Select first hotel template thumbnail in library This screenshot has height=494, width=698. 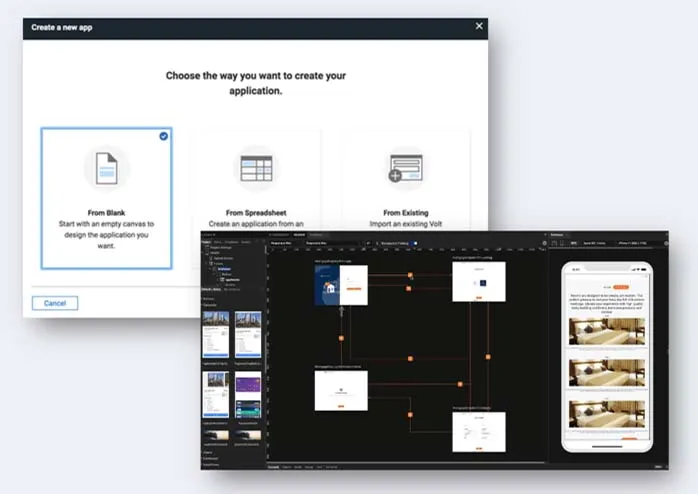pos(215,333)
